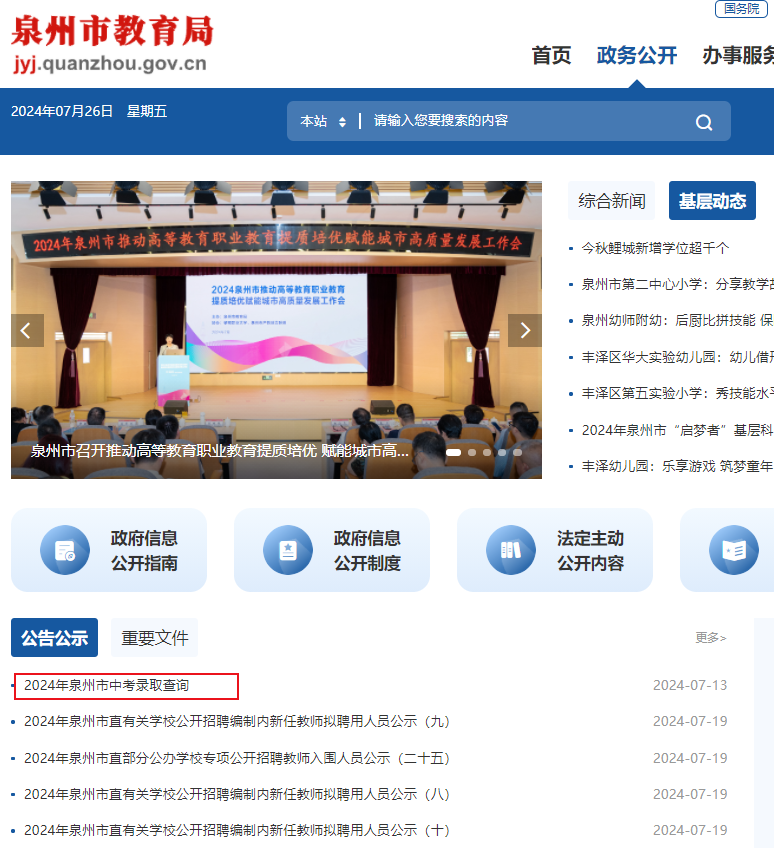This screenshot has height=848, width=774.
Task: Open the 政府信息公开制度 icon card
Action: pos(332,550)
